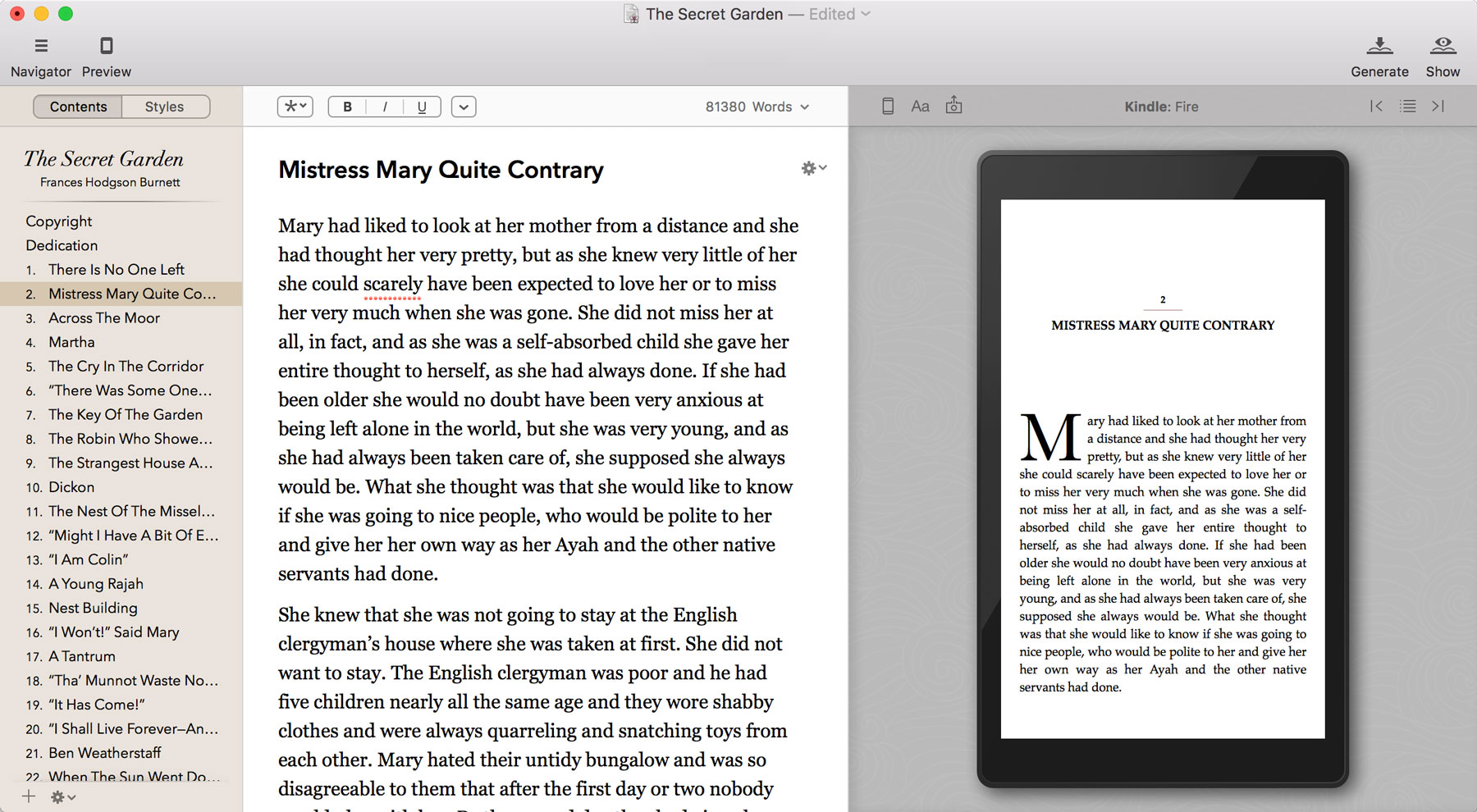Image resolution: width=1477 pixels, height=812 pixels.
Task: Click the second paragraph starting She knew
Action: 533,705
